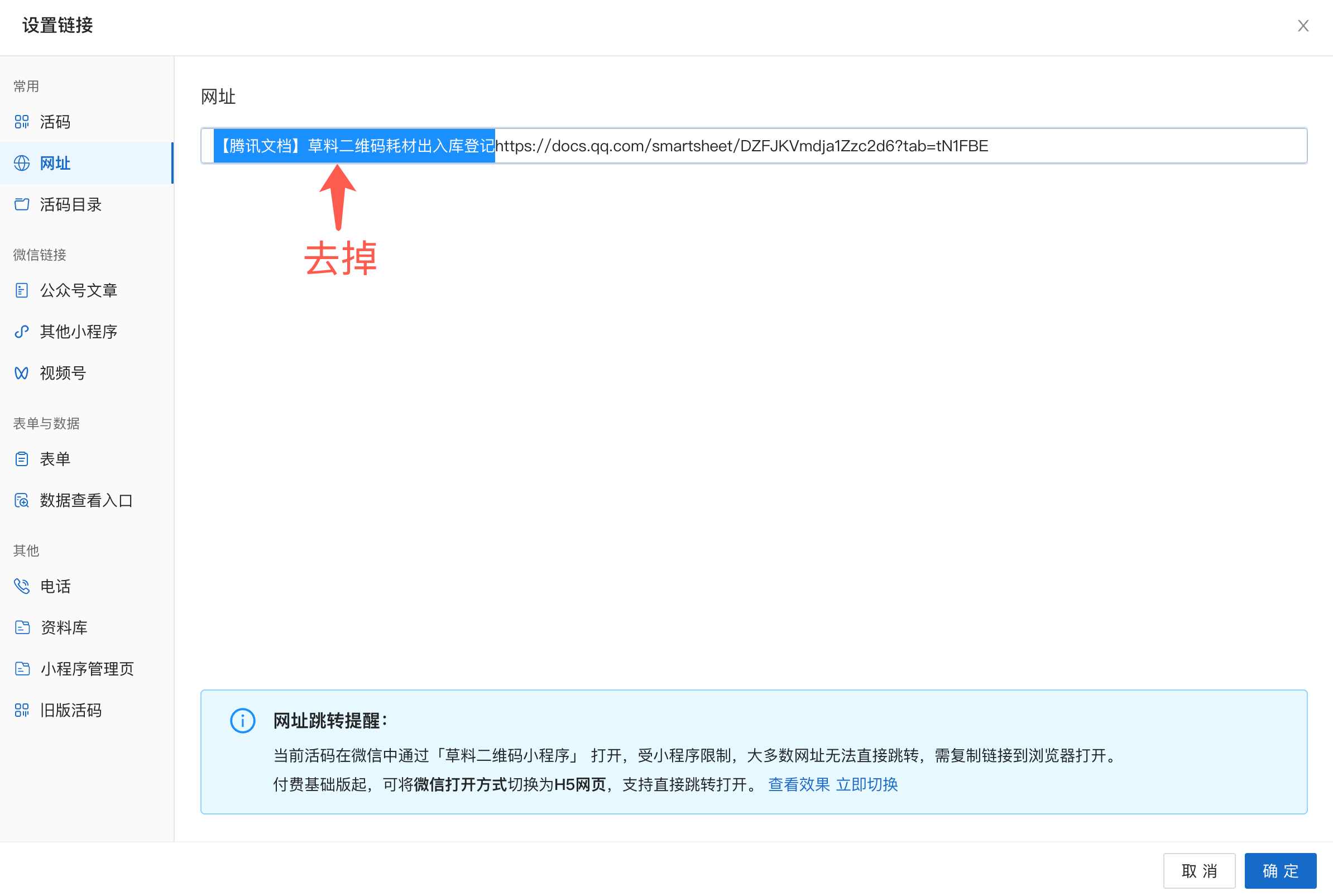Click the 查看效果 link
Screen dimensions: 1333x896
[799, 784]
